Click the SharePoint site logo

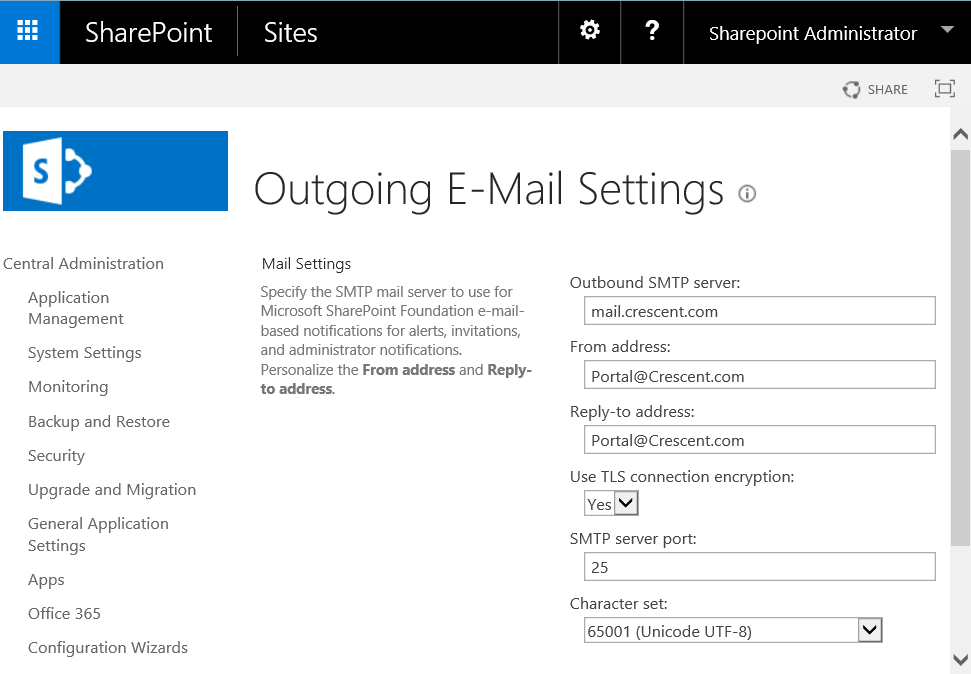coord(115,171)
